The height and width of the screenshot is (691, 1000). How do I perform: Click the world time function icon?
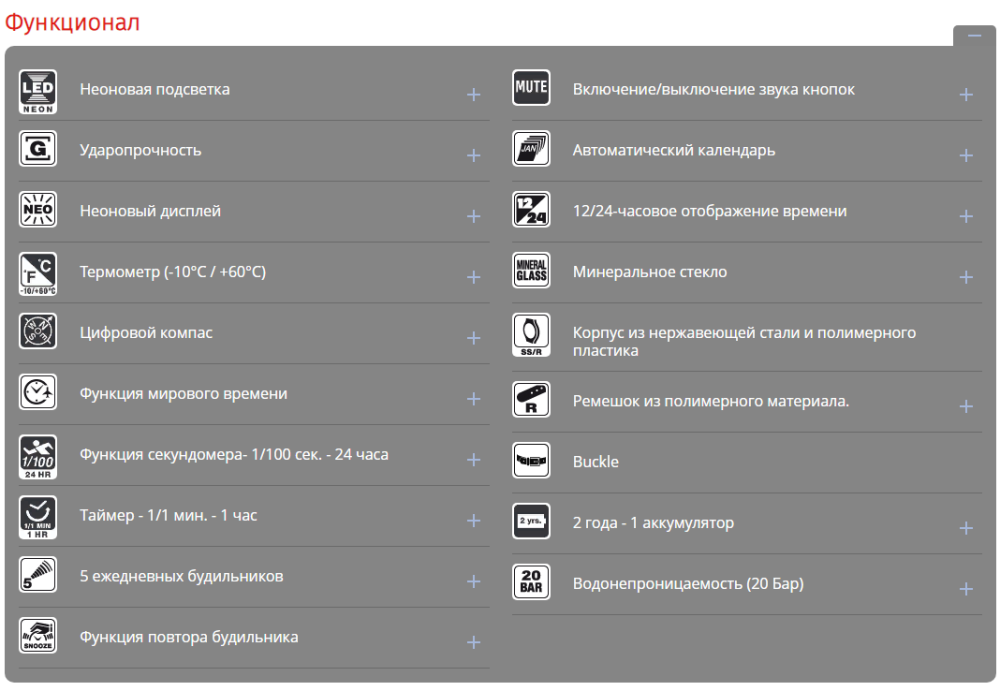click(x=38, y=394)
